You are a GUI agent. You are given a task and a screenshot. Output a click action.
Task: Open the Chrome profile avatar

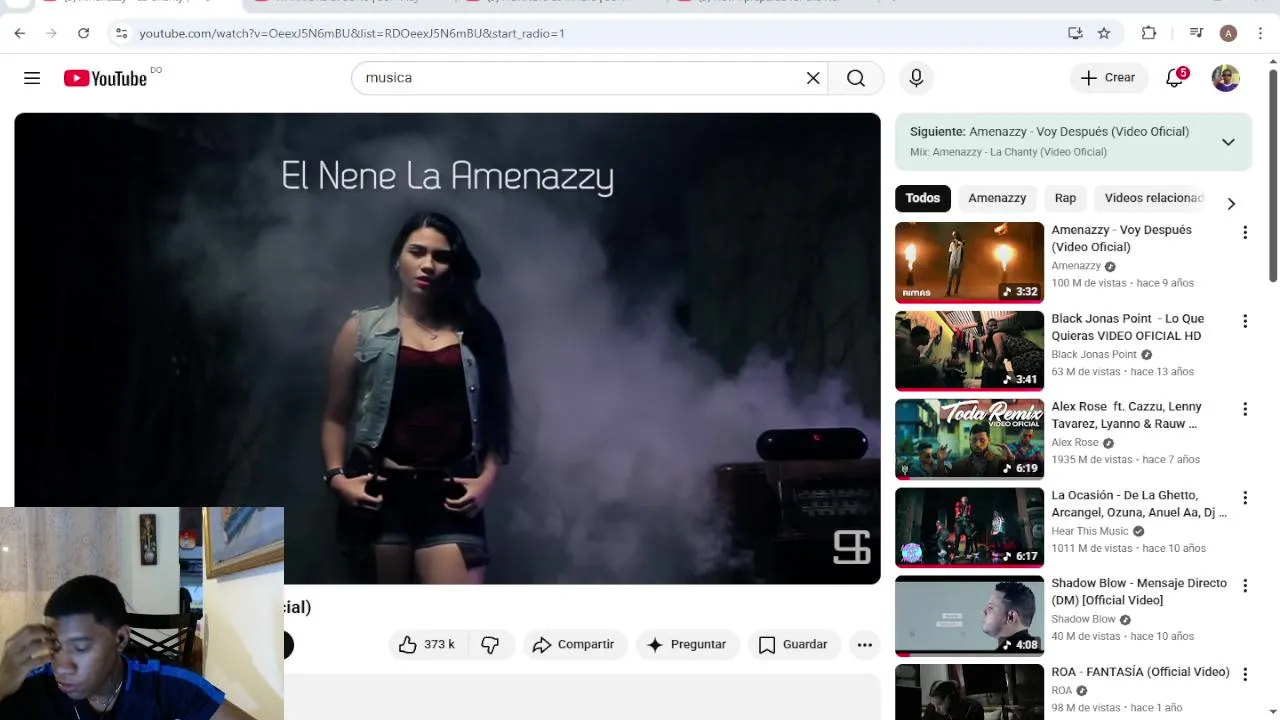(x=1228, y=33)
